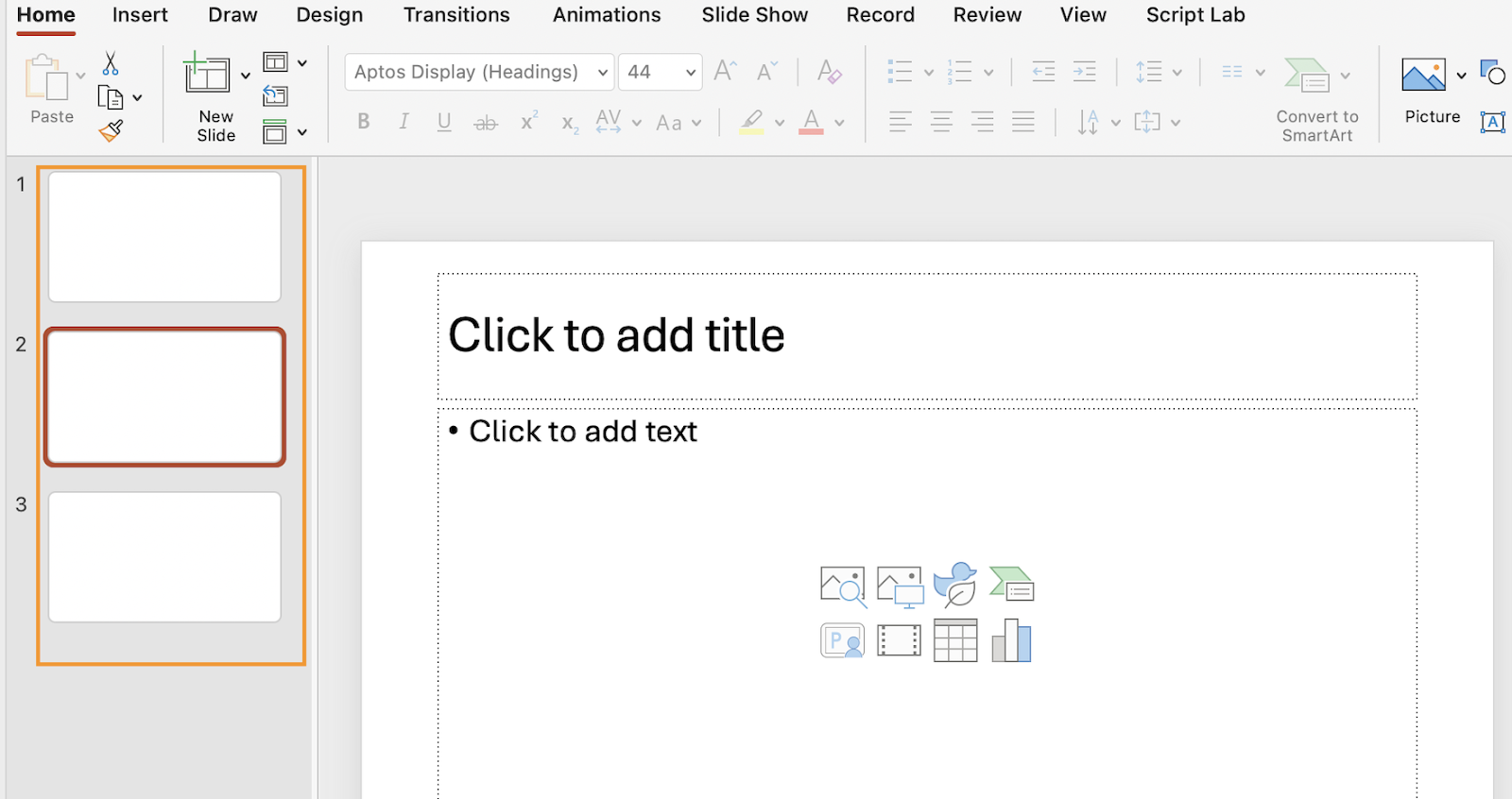Image resolution: width=1512 pixels, height=799 pixels.
Task: Select slide 3 thumbnail
Action: 164,557
